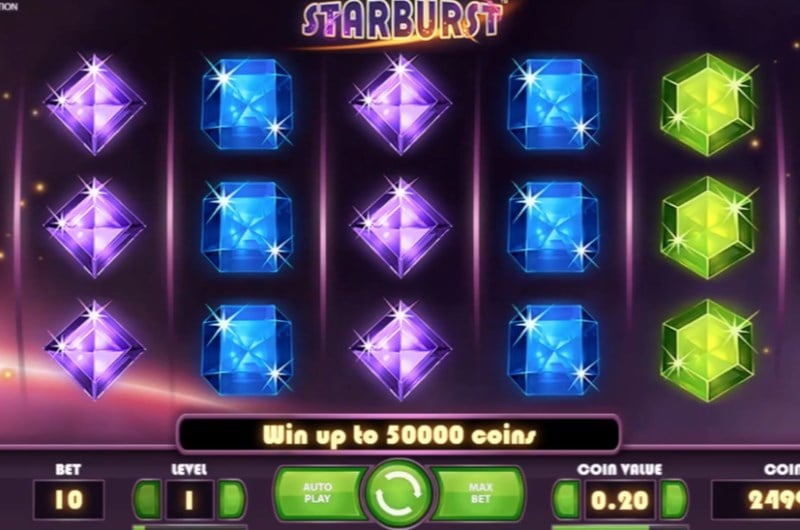Click the Auto Play button

[x=319, y=493]
